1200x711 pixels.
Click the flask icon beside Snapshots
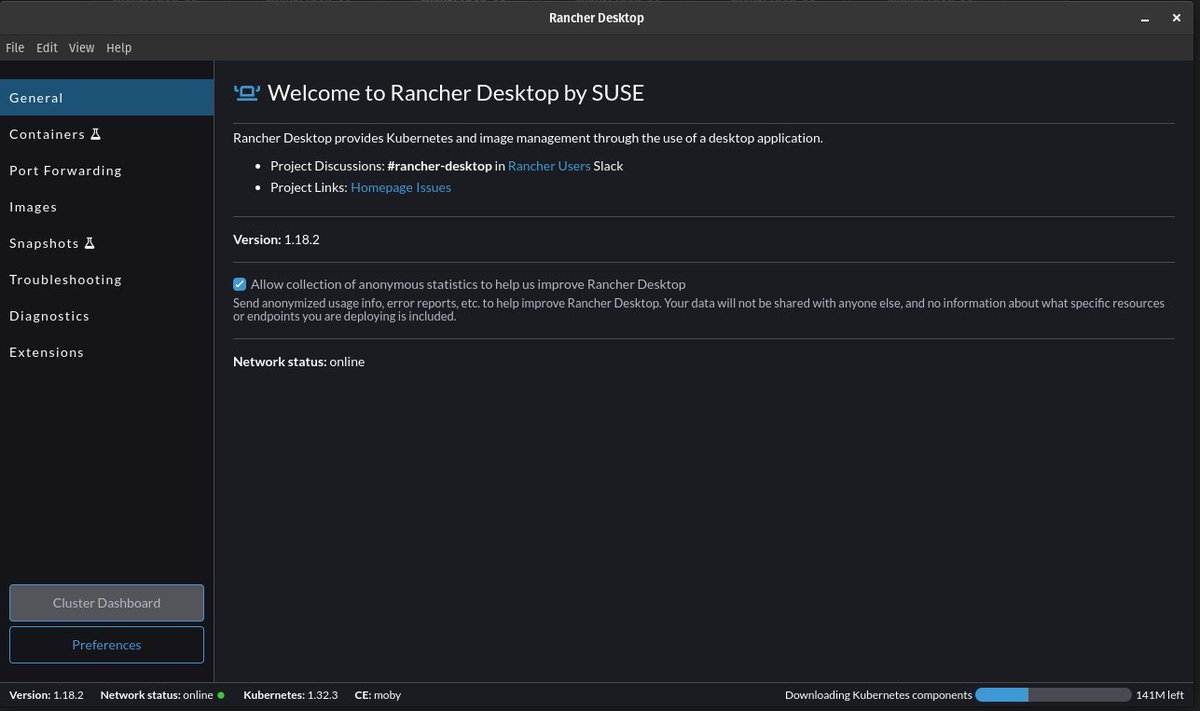click(x=89, y=243)
